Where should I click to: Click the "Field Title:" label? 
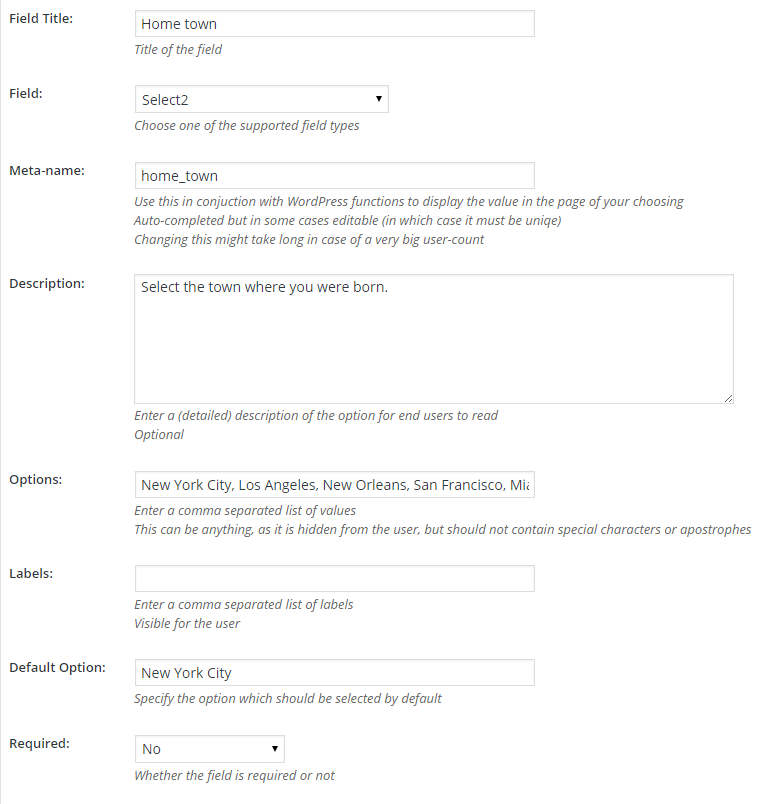pyautogui.click(x=40, y=19)
